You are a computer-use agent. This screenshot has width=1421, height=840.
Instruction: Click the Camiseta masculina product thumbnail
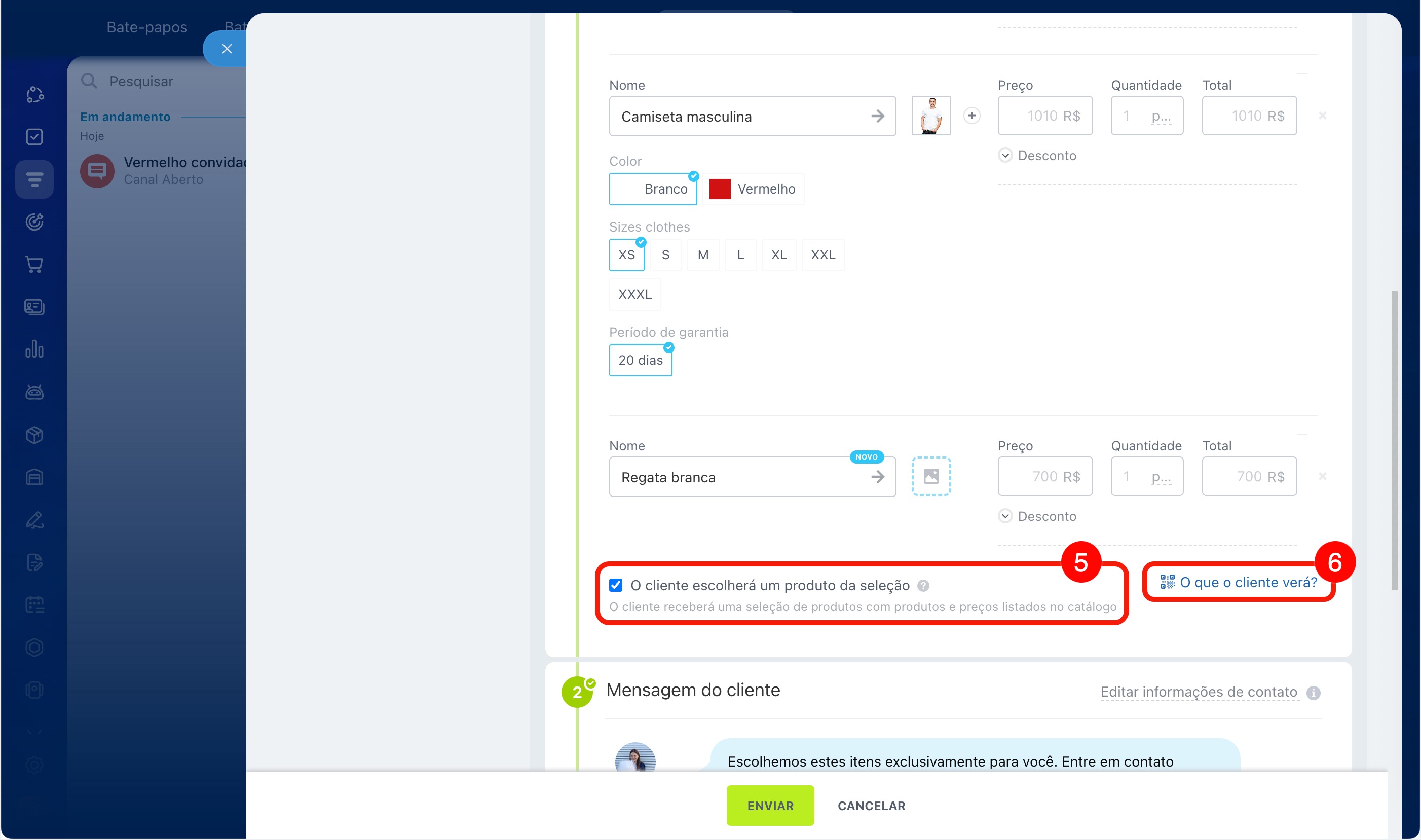click(931, 116)
